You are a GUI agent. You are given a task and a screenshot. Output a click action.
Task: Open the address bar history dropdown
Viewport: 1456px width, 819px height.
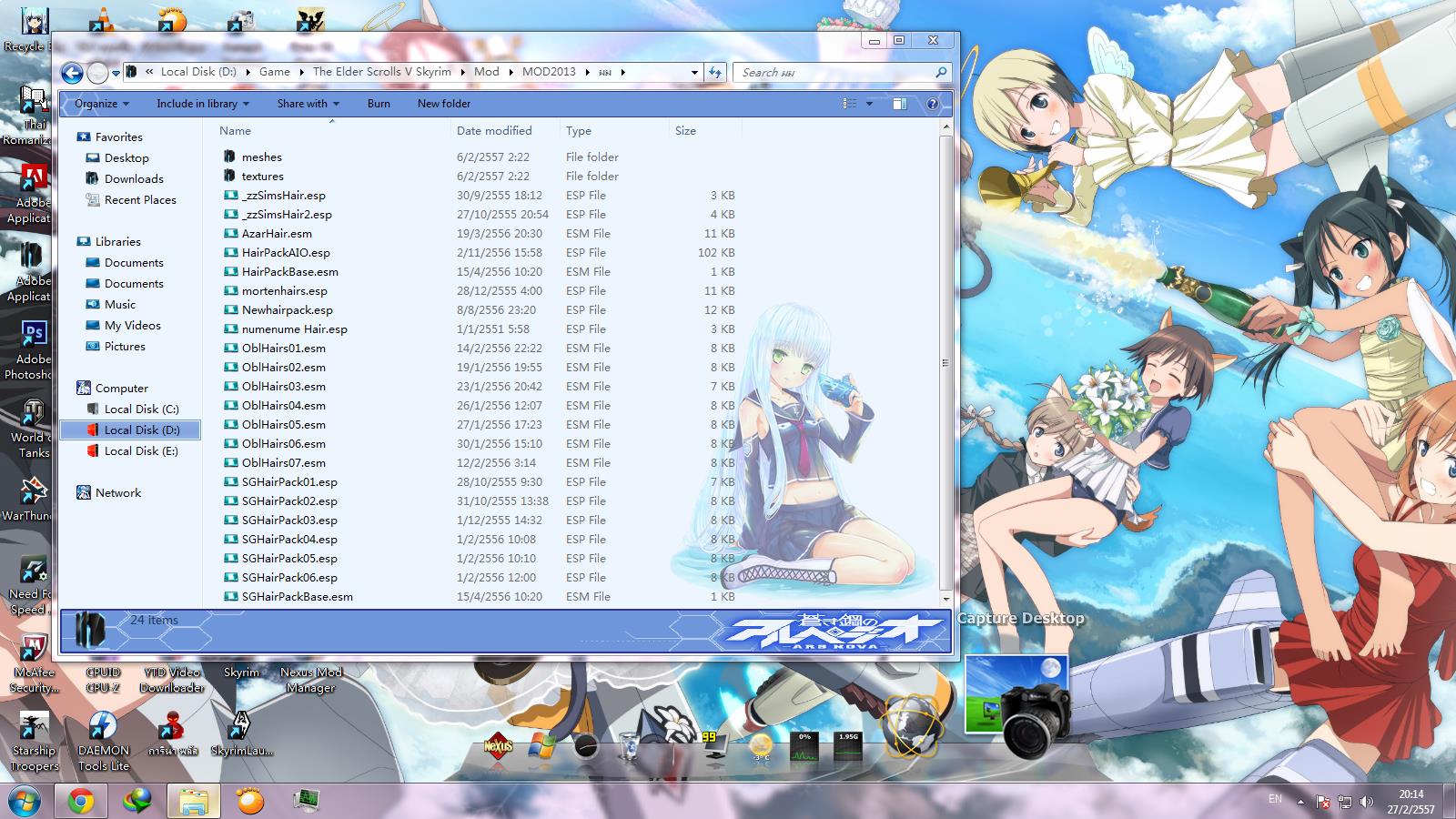click(694, 72)
